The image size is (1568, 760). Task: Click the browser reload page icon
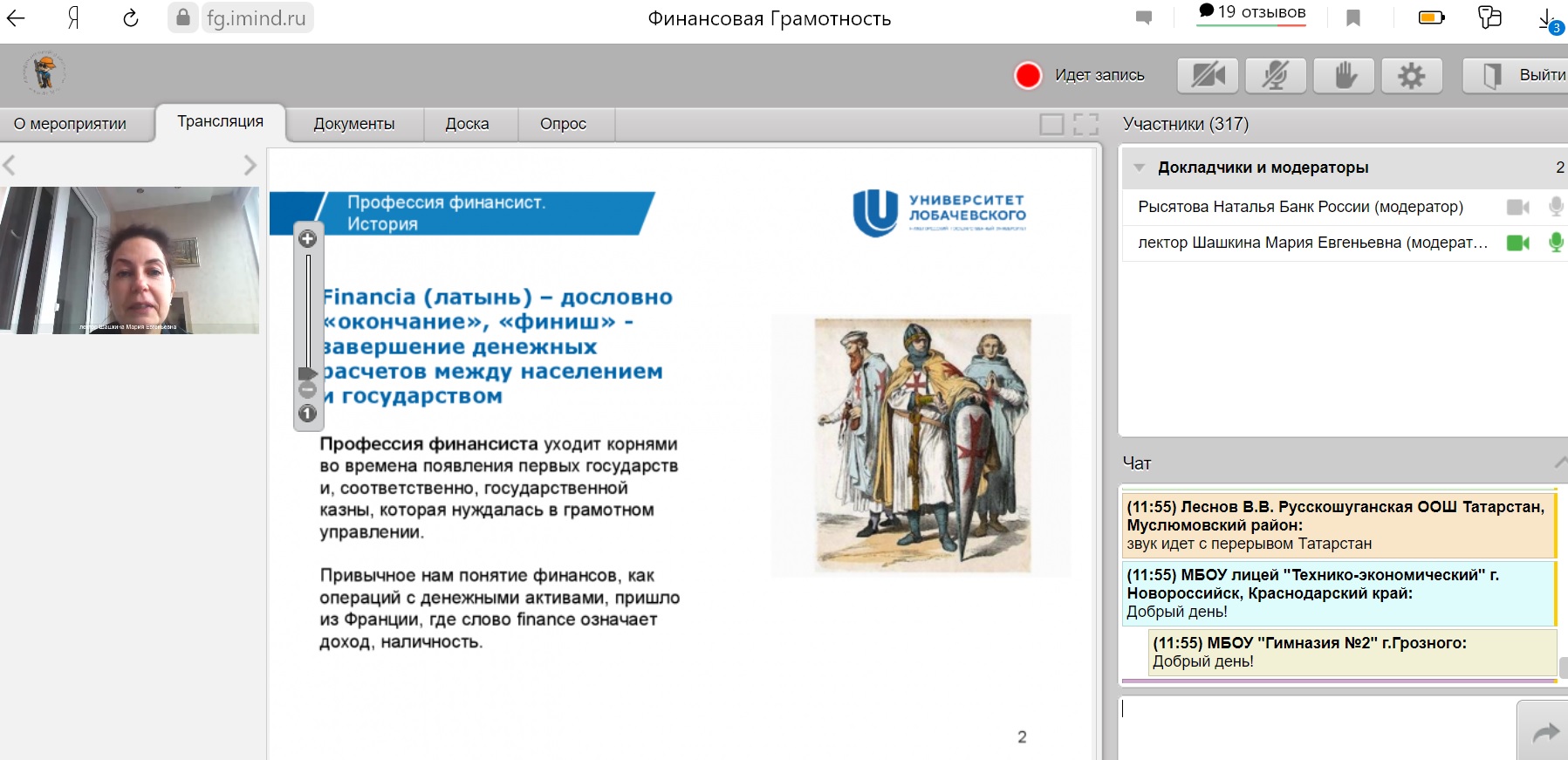[131, 18]
